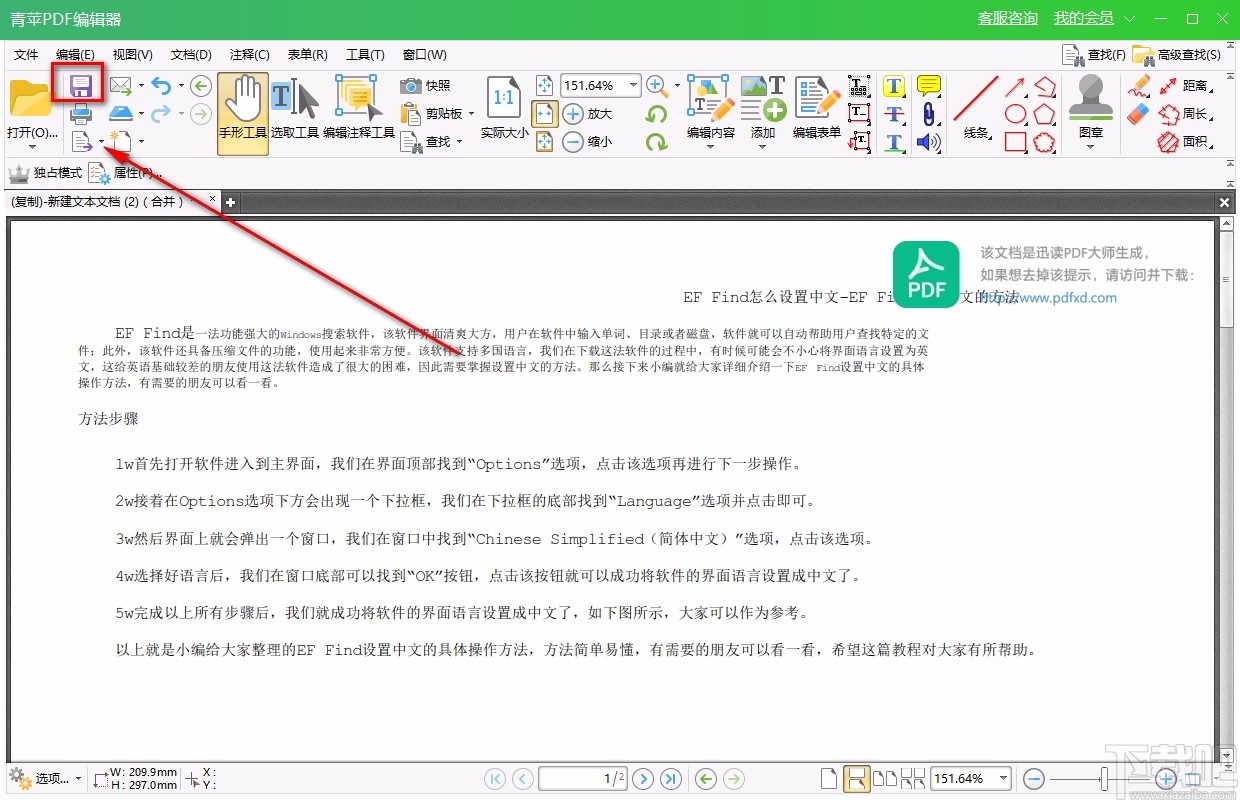Select the 线条 drawing tool

tap(975, 105)
